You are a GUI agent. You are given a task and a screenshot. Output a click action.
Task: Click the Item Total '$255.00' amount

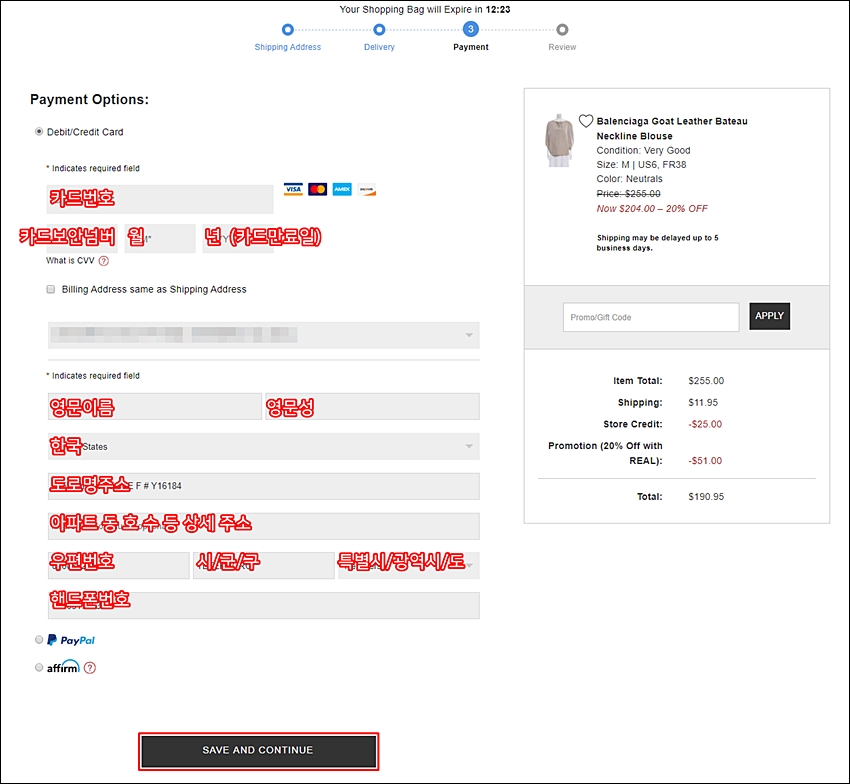[x=706, y=381]
